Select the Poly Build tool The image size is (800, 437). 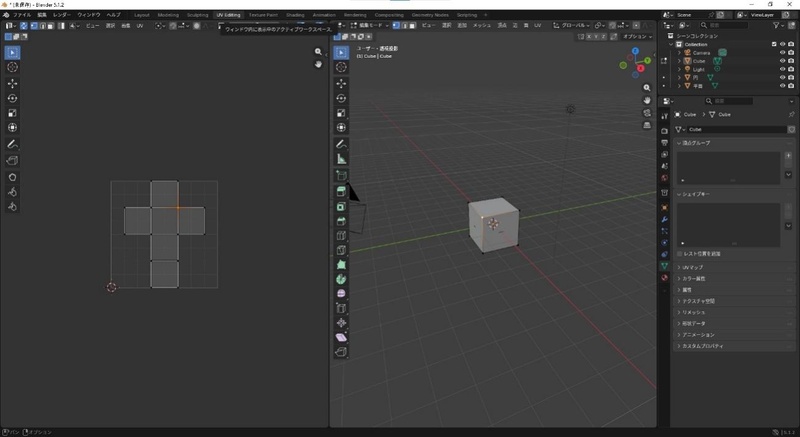point(341,265)
